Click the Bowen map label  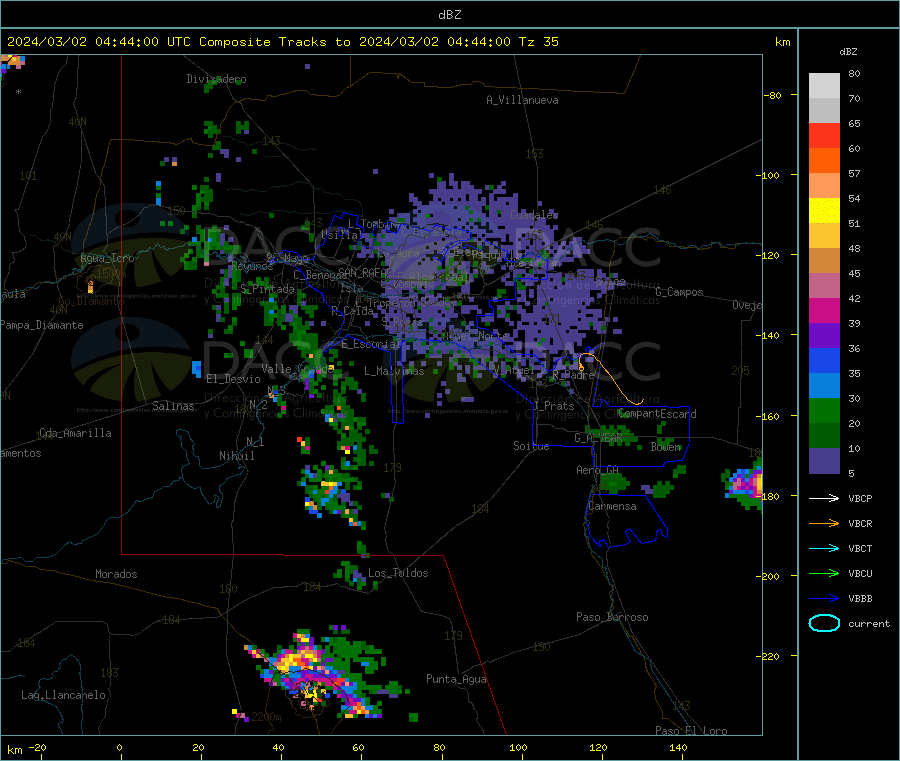[x=666, y=446]
